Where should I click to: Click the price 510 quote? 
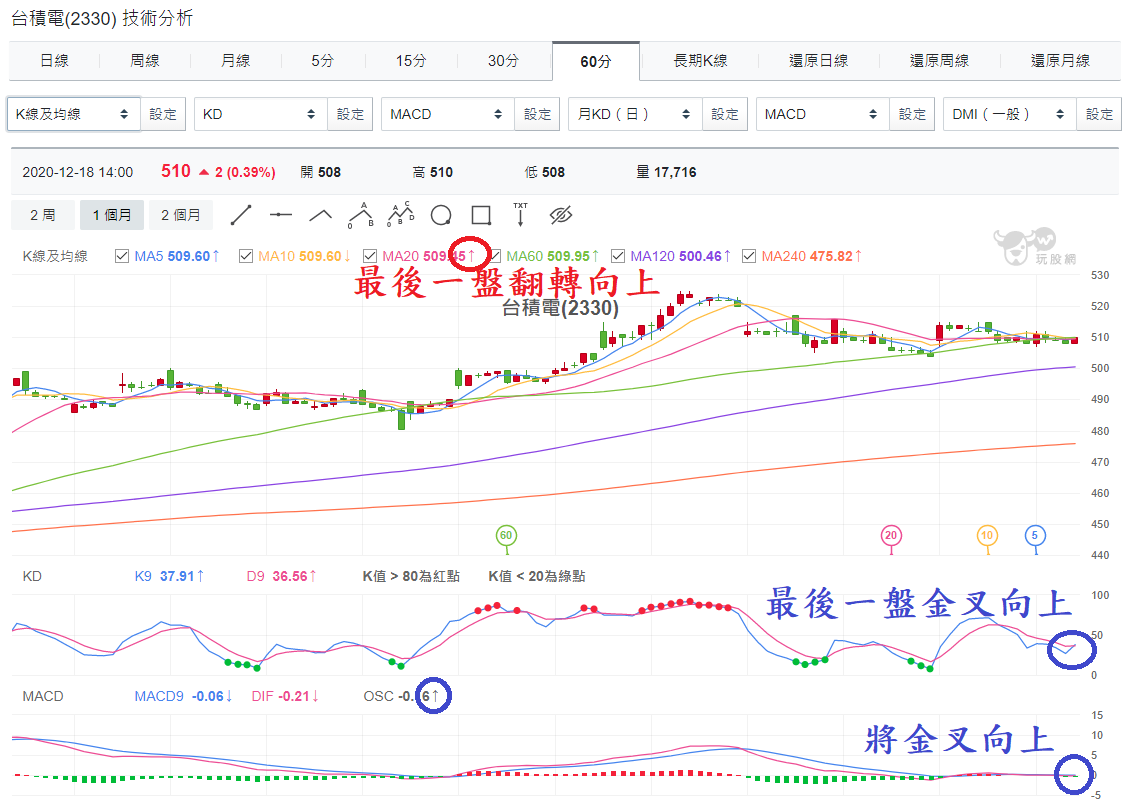(x=176, y=171)
